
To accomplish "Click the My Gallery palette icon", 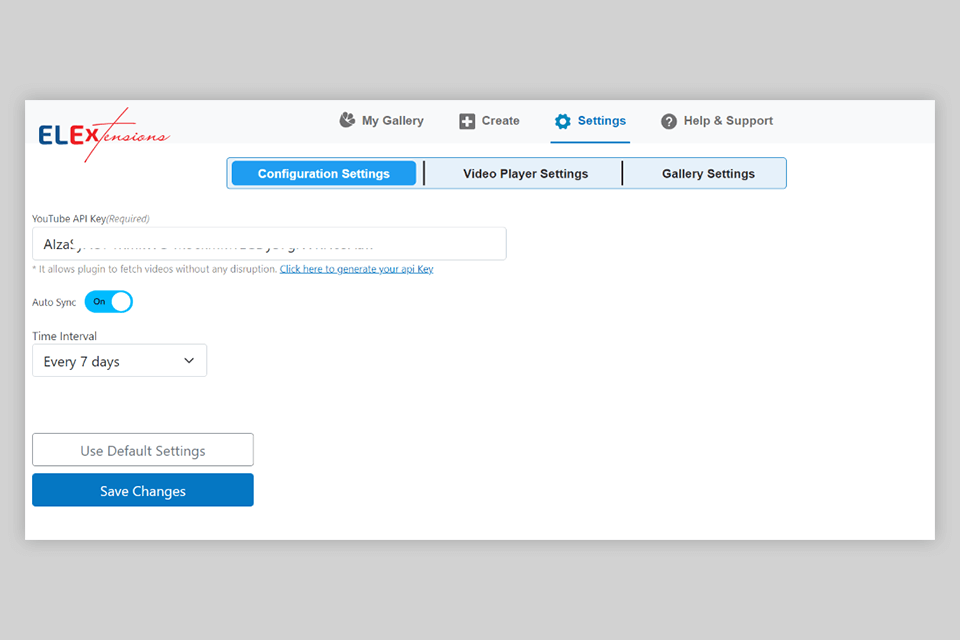I will 347,120.
